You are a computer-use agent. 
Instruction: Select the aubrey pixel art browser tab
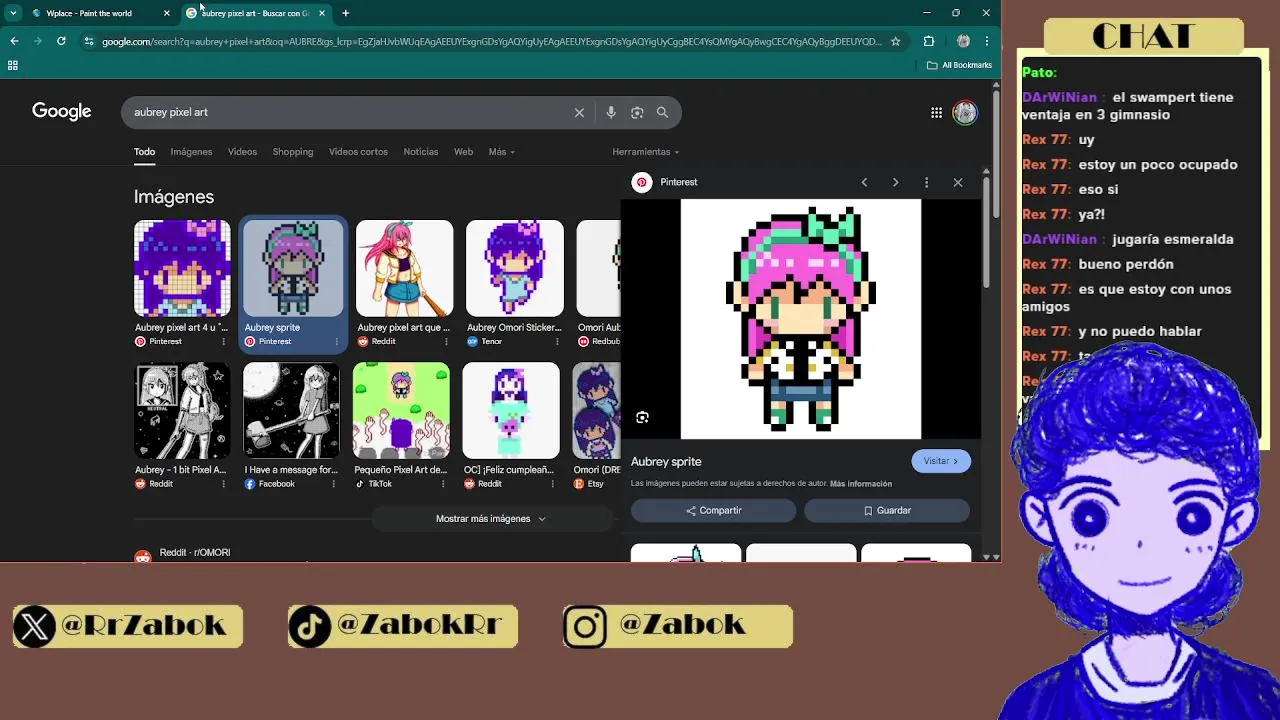click(x=256, y=13)
